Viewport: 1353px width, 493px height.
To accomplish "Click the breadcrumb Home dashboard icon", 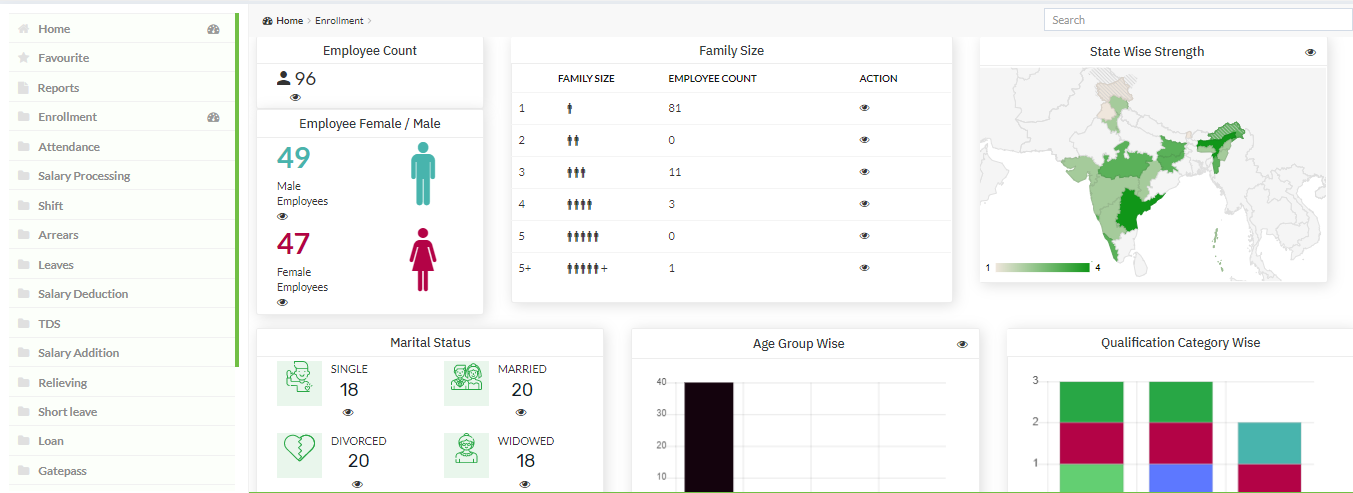I will [x=267, y=21].
